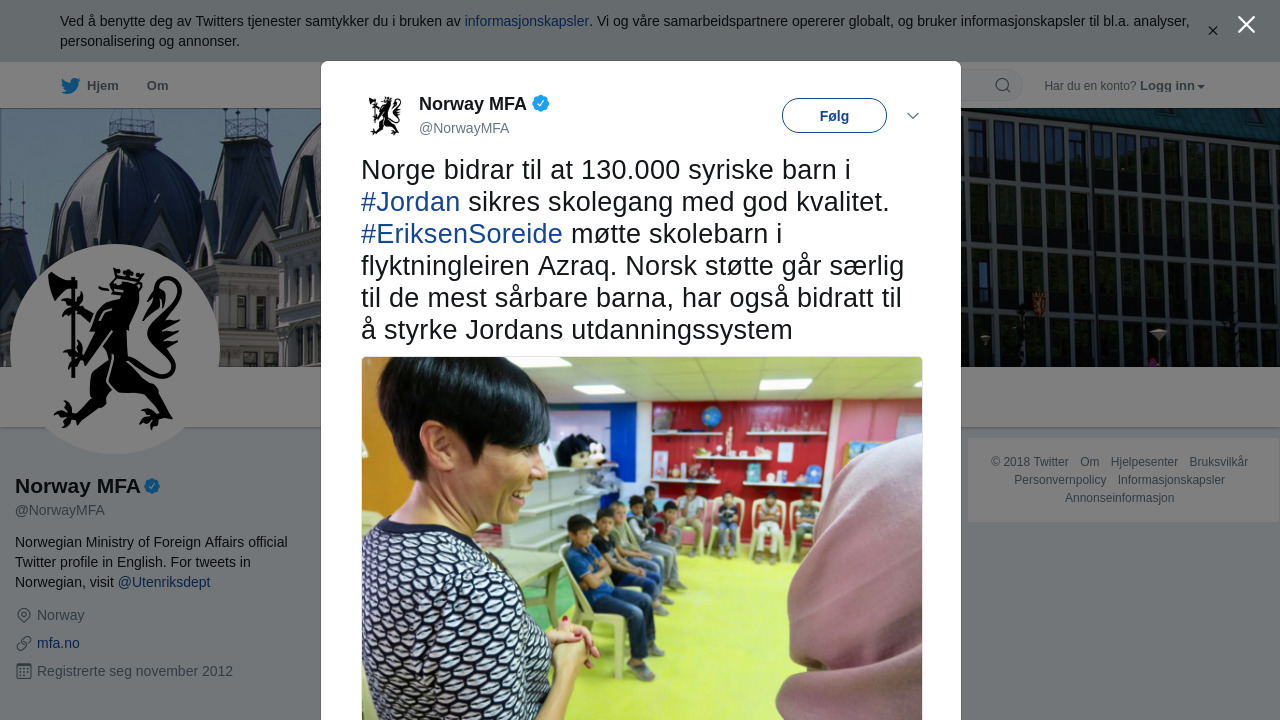Visit the @Utenriksdept profile link
Screen dimensions: 1280x720
coord(164,582)
